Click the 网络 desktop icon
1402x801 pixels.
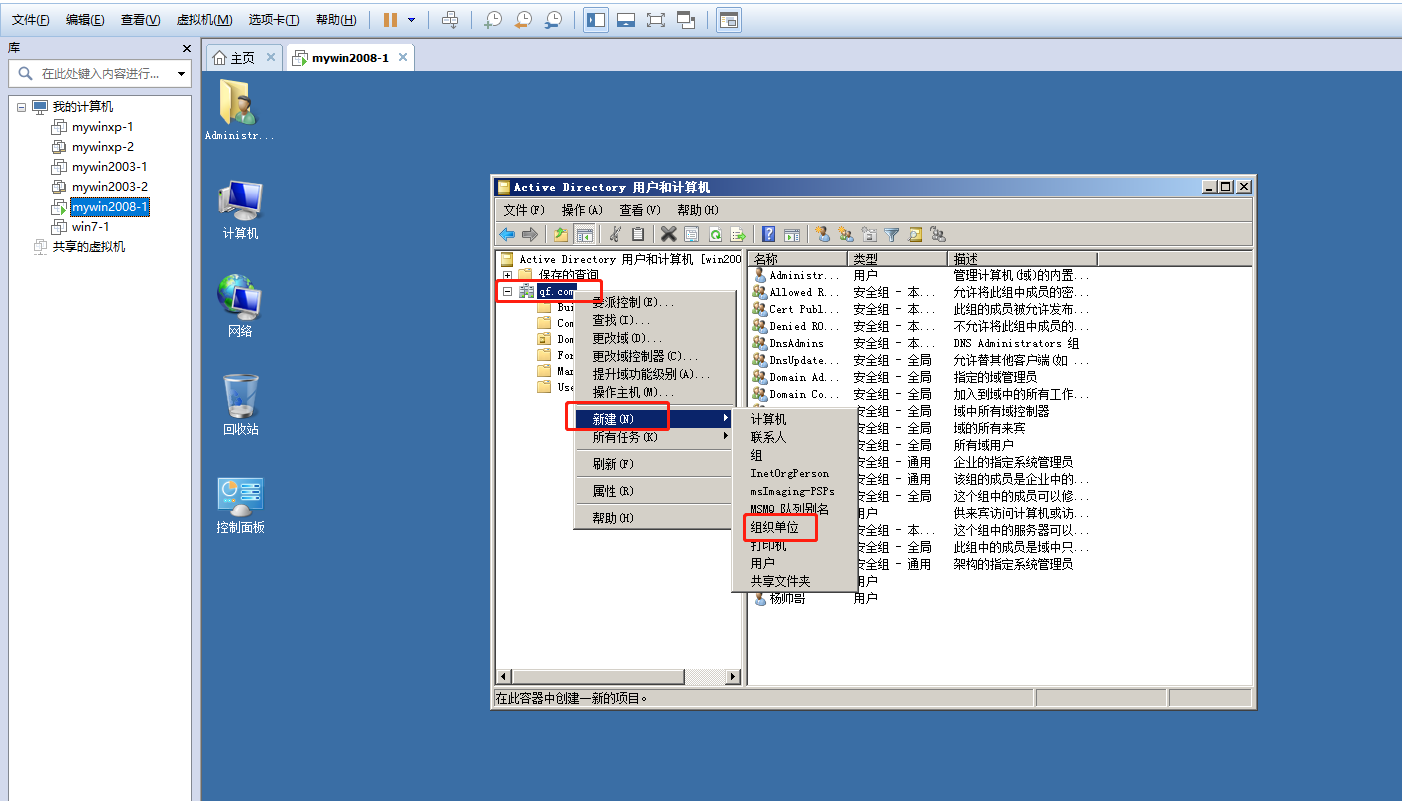240,307
